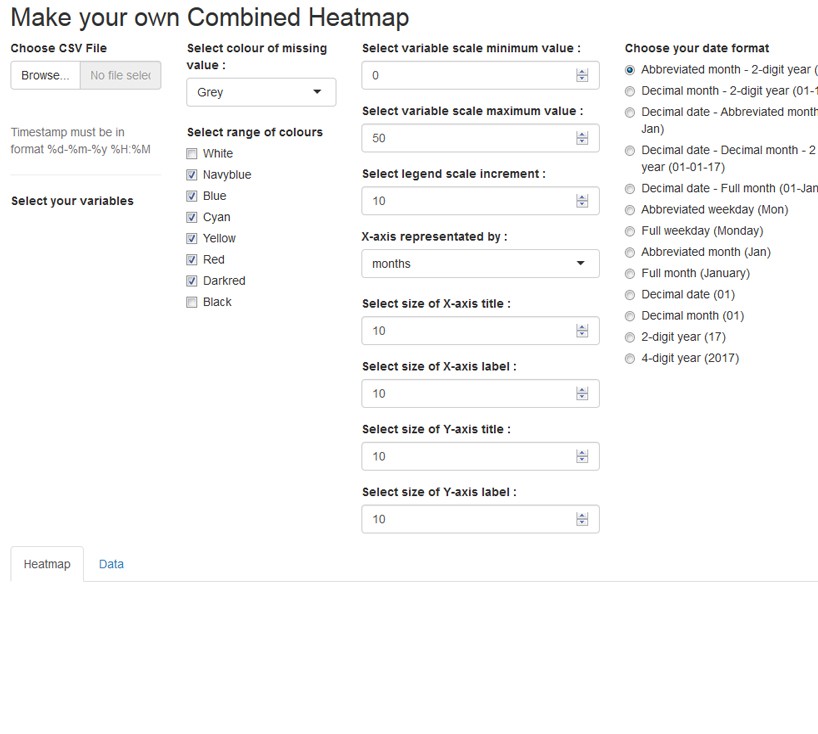The image size is (818, 734).
Task: Select the Heatmap tab
Action: point(46,563)
